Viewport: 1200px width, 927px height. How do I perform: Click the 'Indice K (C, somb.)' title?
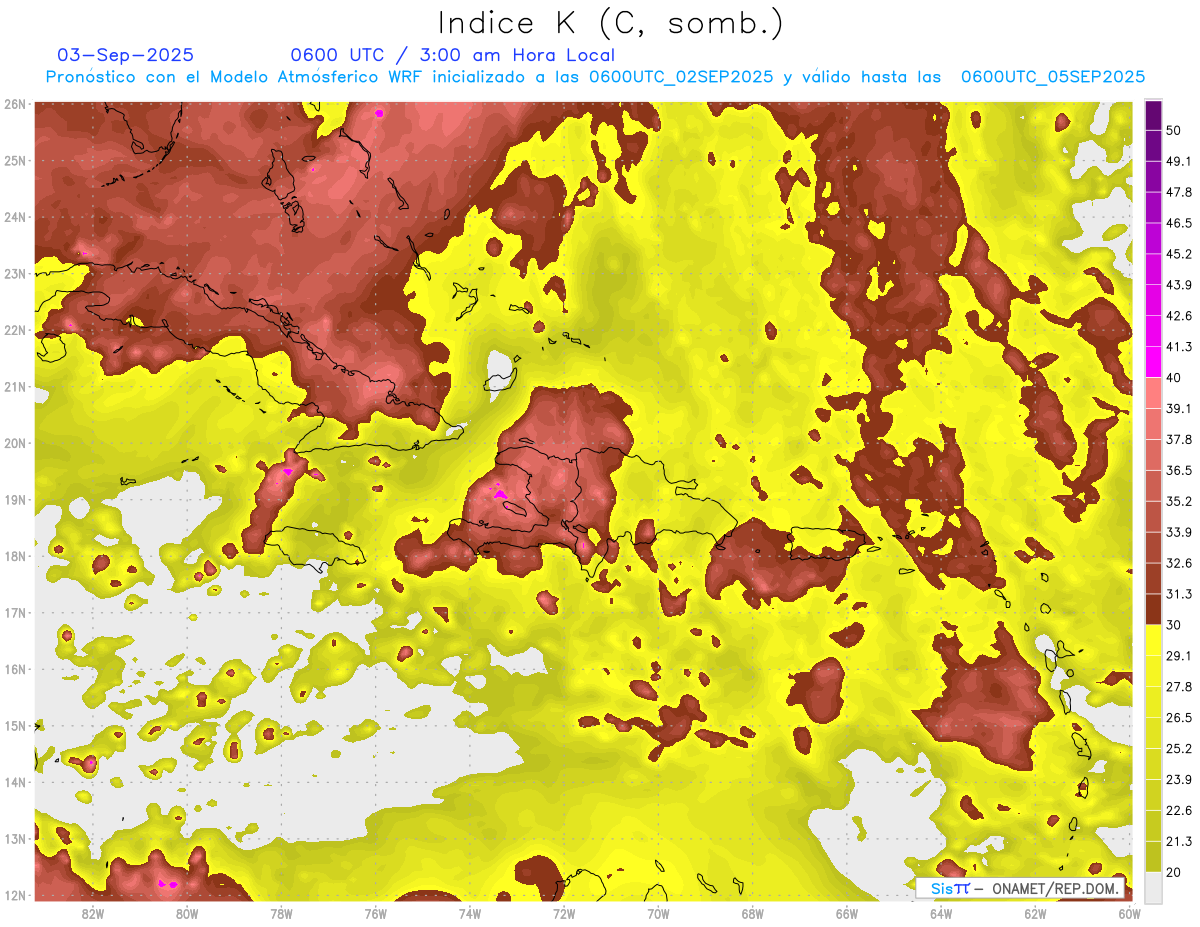point(610,24)
